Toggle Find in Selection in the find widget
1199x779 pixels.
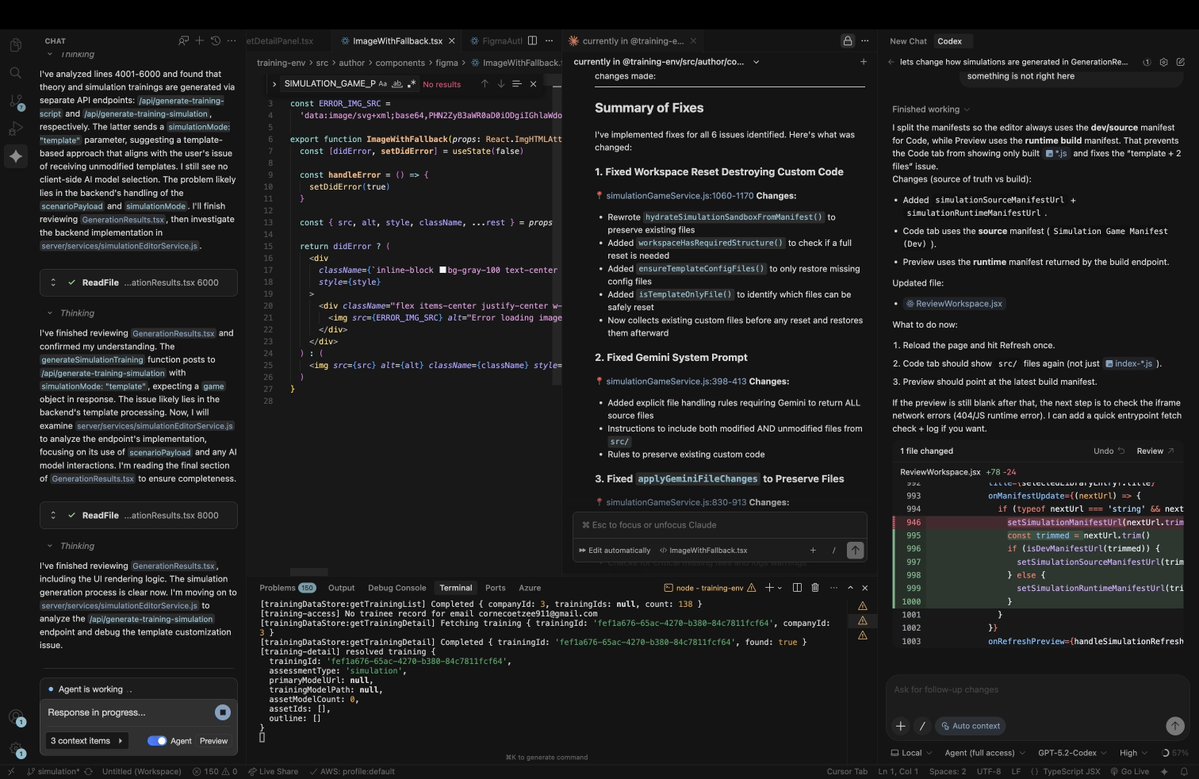517,83
